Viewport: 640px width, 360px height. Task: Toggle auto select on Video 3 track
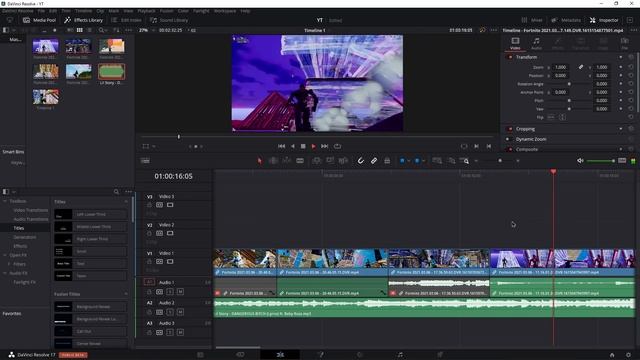[160, 205]
